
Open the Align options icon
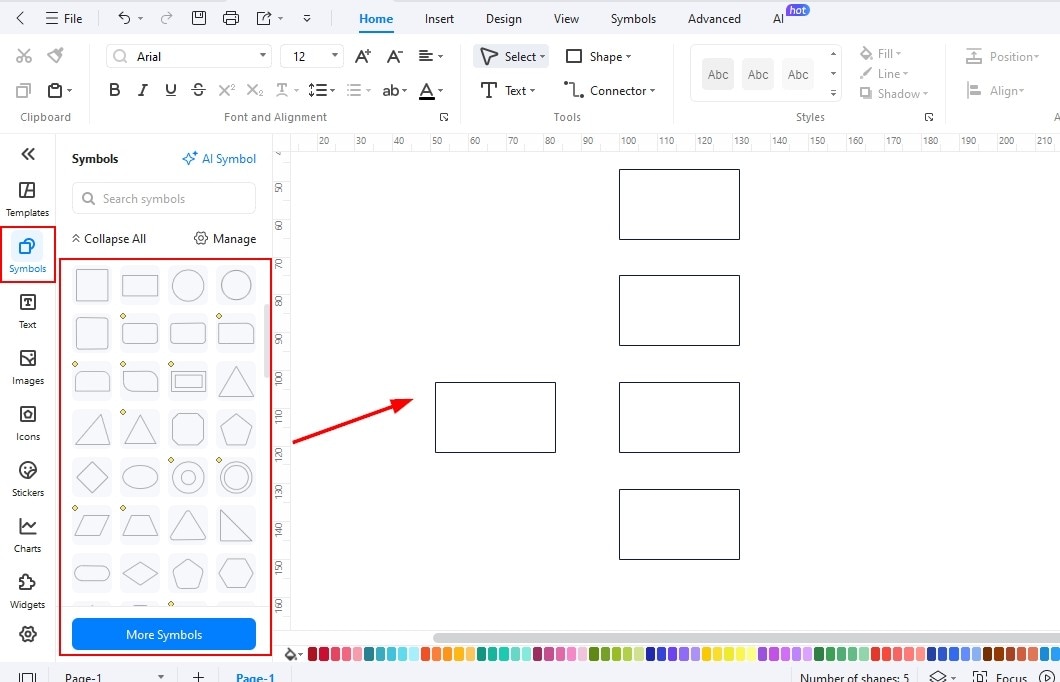click(996, 90)
